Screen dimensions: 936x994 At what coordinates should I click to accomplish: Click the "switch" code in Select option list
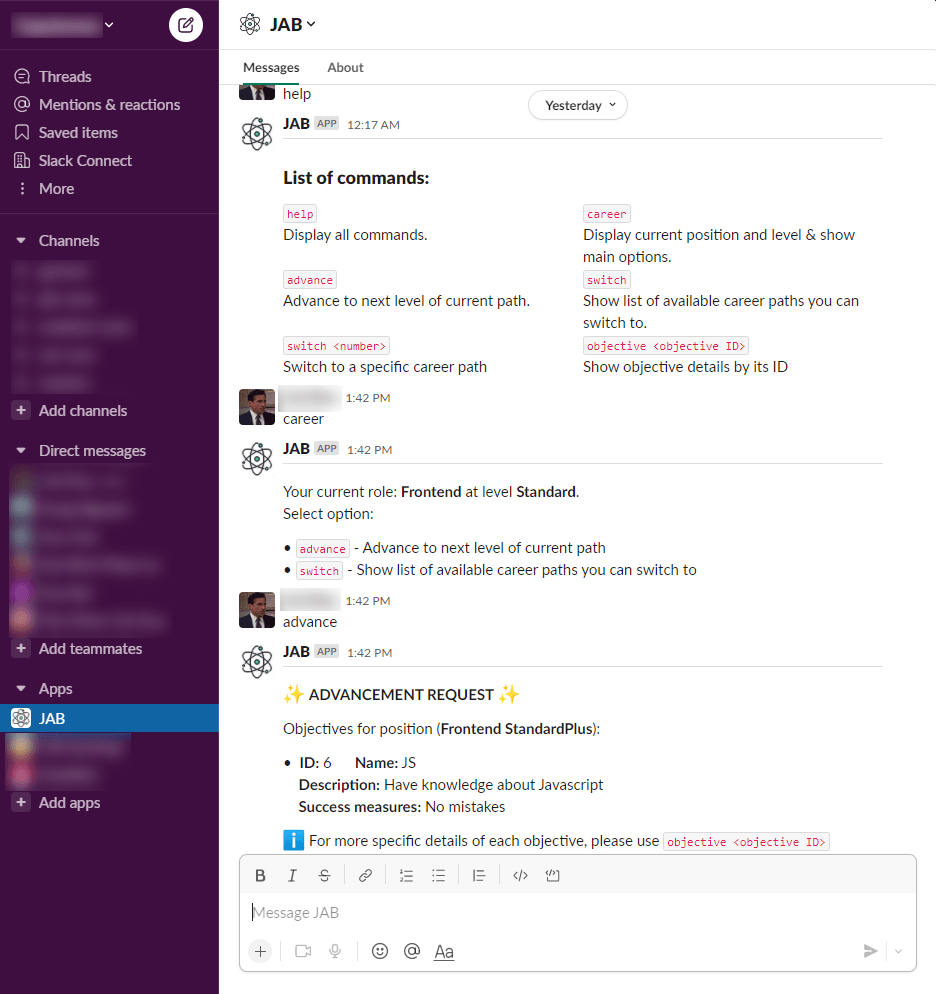[x=319, y=571]
